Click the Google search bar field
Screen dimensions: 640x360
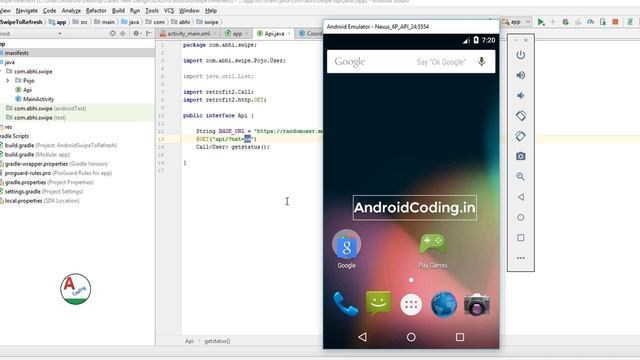(411, 62)
